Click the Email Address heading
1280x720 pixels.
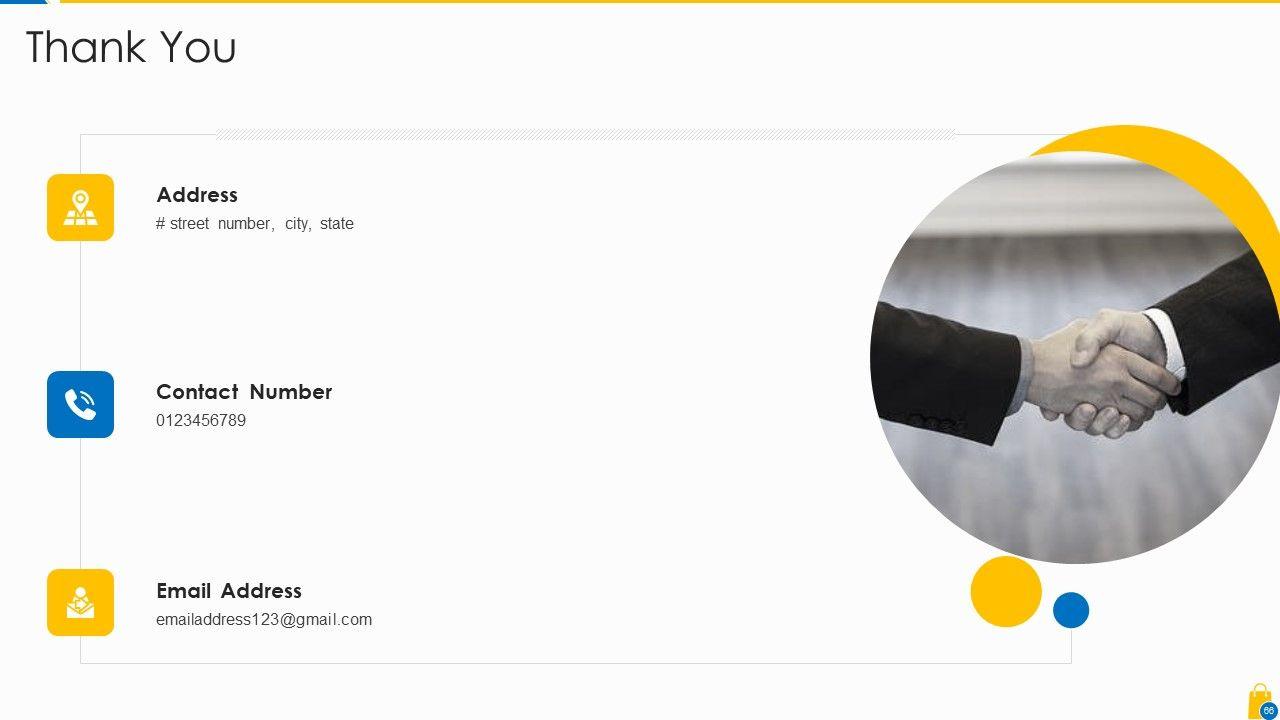(x=229, y=591)
